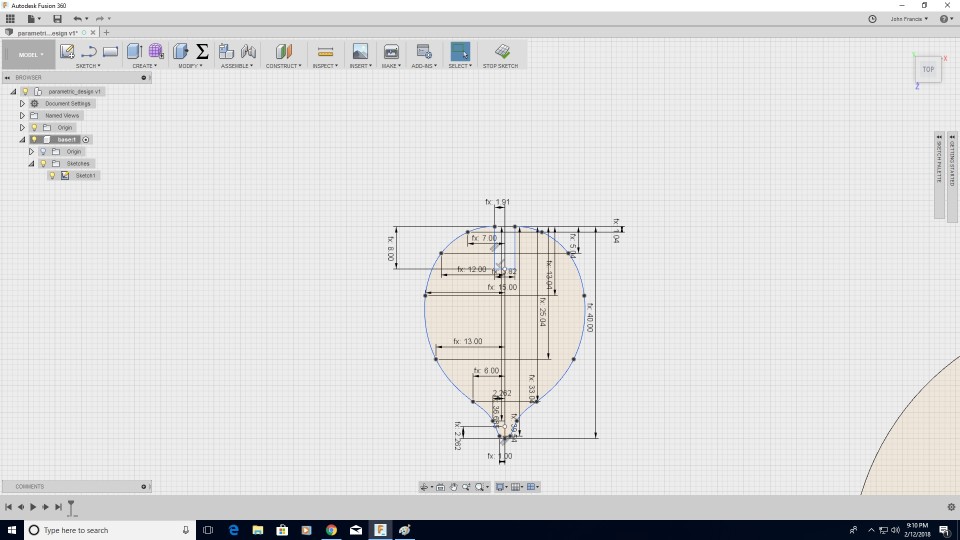Collapse the parametric_design v1 root node
The image size is (960, 540).
(13, 91)
